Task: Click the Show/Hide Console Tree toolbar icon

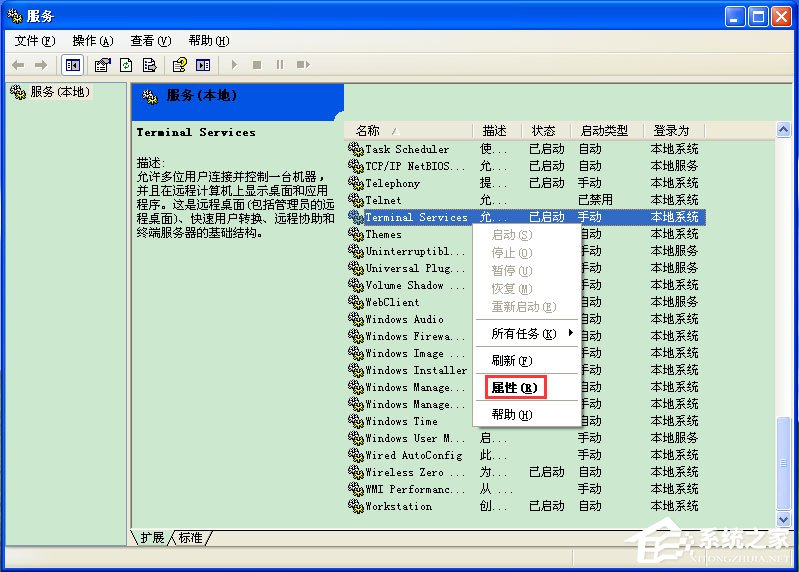Action: (73, 65)
